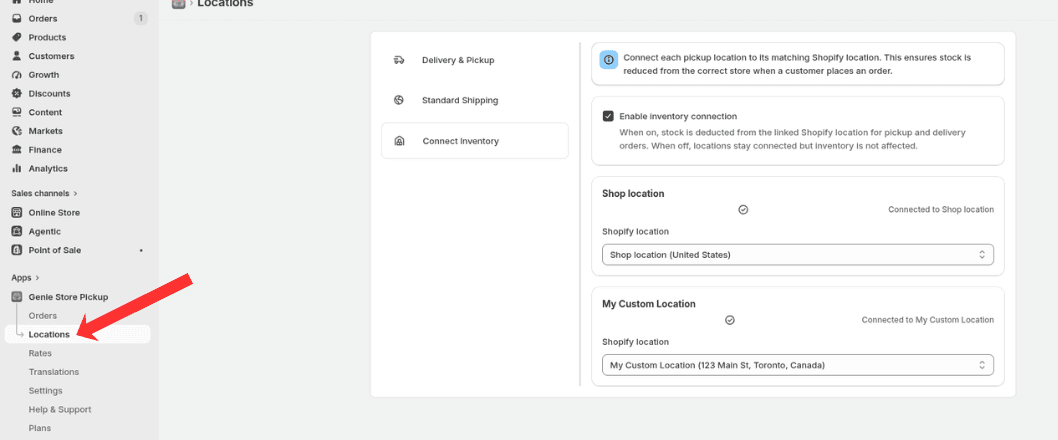Click My Custom Location connected checkmark icon
This screenshot has width=1058, height=440.
[x=729, y=320]
